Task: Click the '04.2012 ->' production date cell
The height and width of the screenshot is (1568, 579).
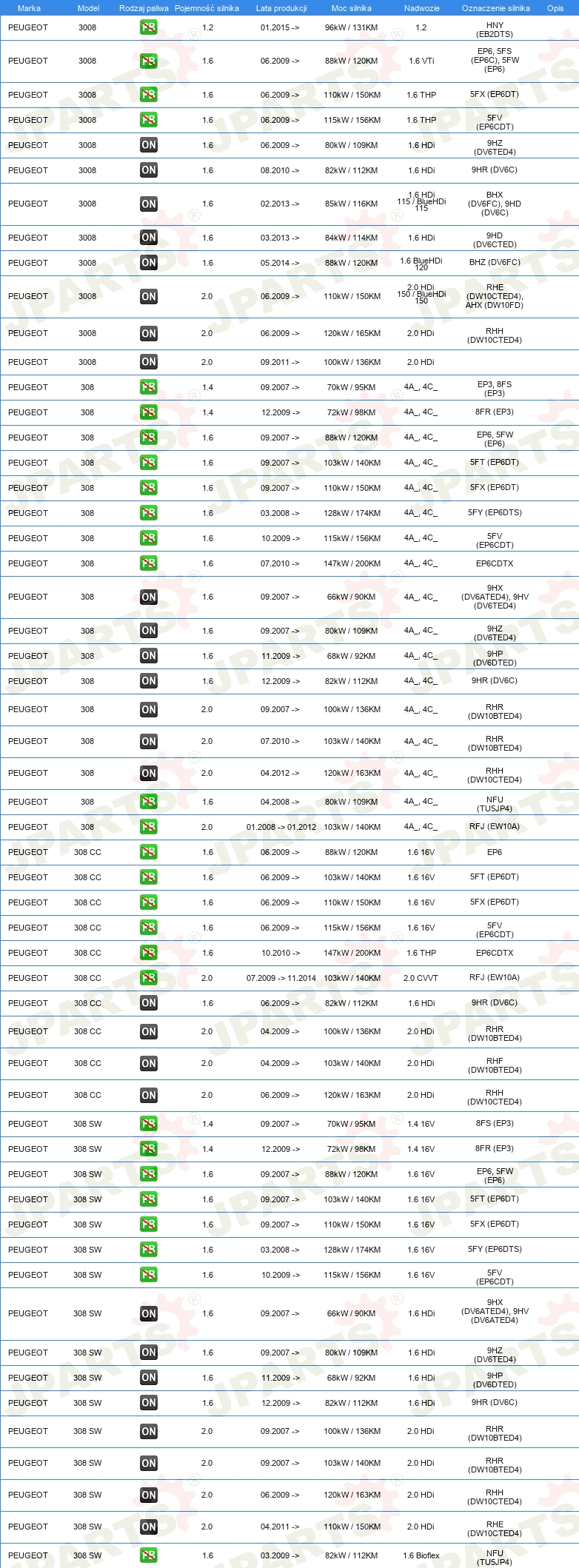Action: (x=280, y=773)
